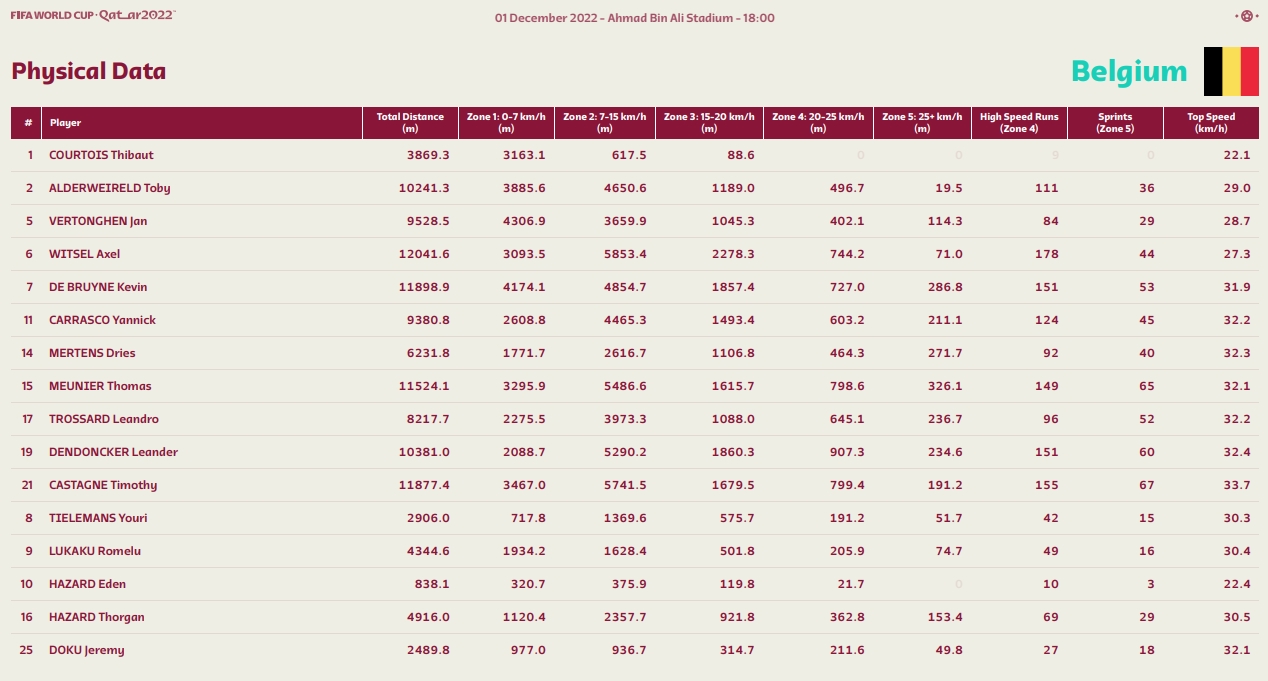Screen dimensions: 1268x681
Task: Select player TIELEMANS Youri
Action: (98, 518)
